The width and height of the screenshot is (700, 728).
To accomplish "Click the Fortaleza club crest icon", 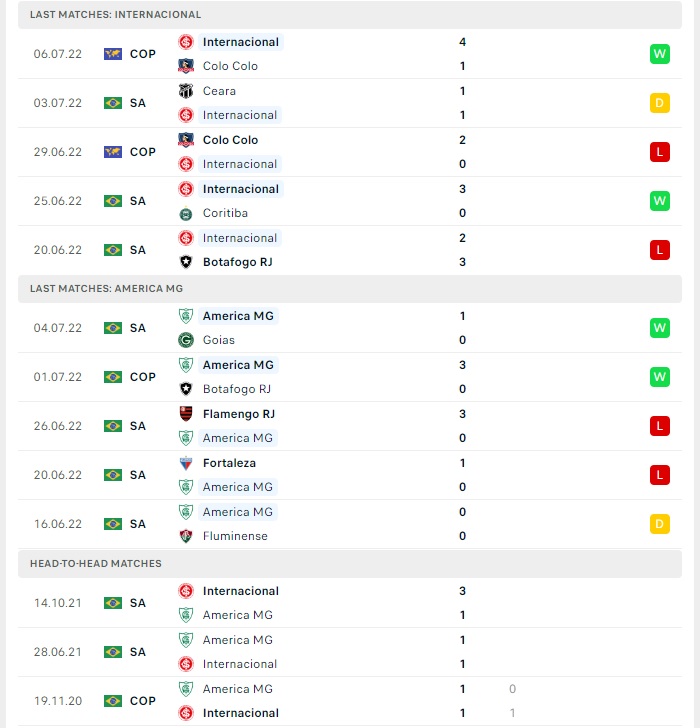I will coord(186,463).
